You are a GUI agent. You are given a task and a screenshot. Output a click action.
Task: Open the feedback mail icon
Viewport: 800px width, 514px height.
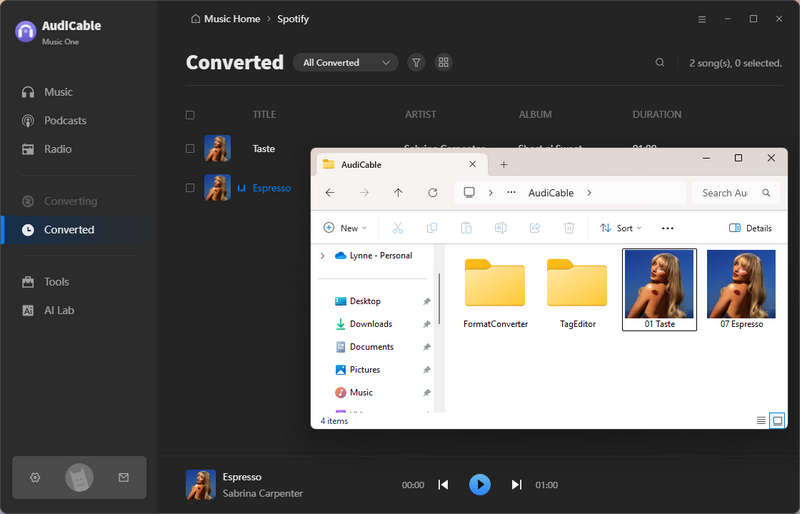(x=123, y=477)
